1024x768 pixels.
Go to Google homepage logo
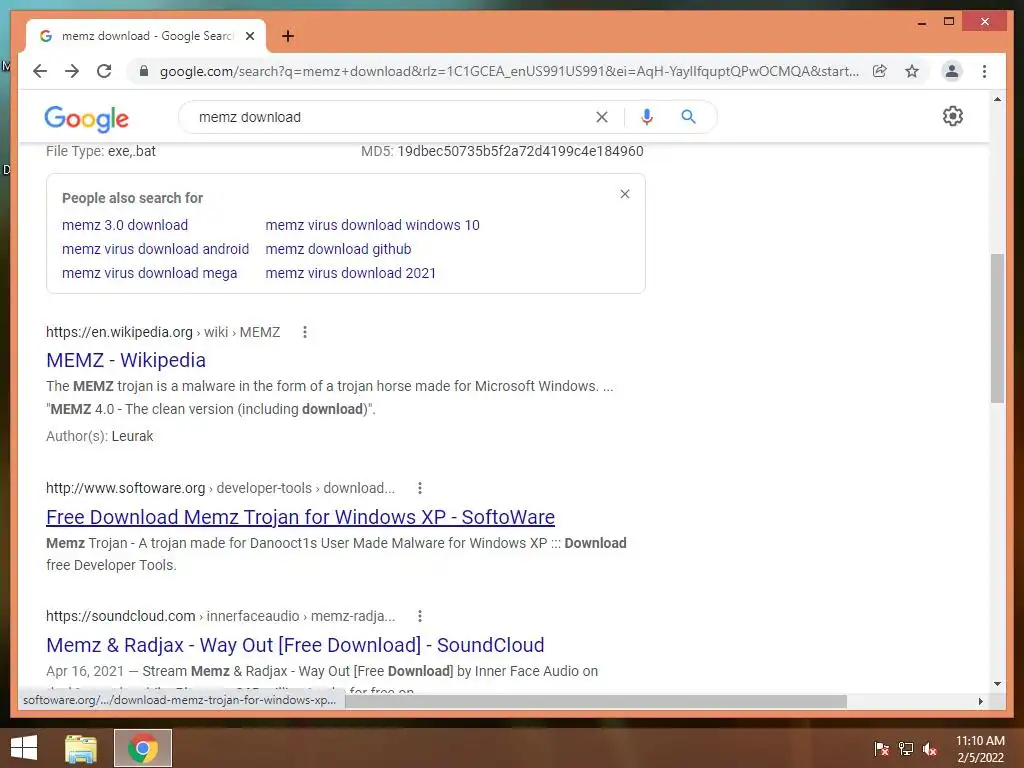point(86,118)
